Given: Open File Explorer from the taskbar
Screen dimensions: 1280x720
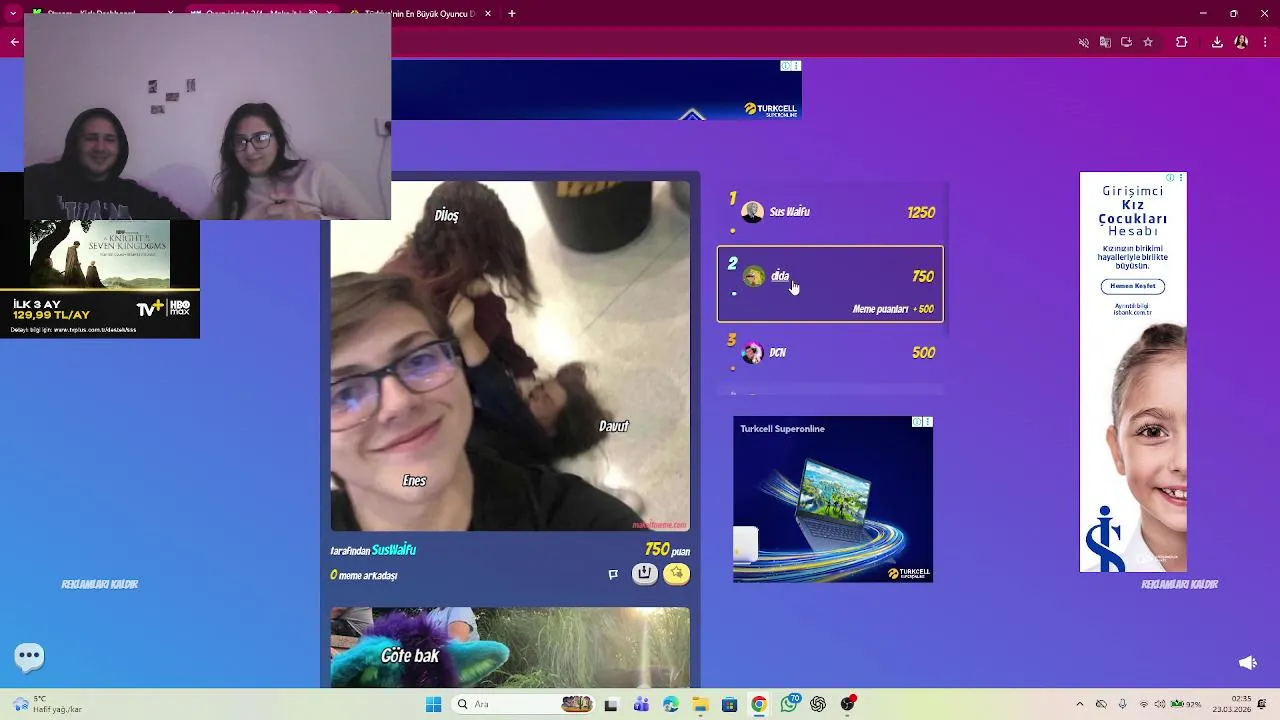Looking at the screenshot, I should point(700,704).
